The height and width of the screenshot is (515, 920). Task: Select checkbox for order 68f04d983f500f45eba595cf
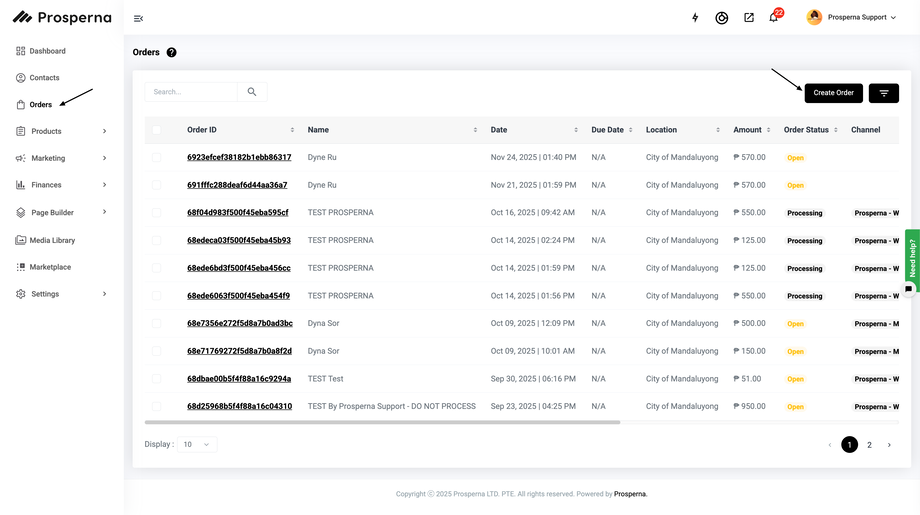(156, 213)
